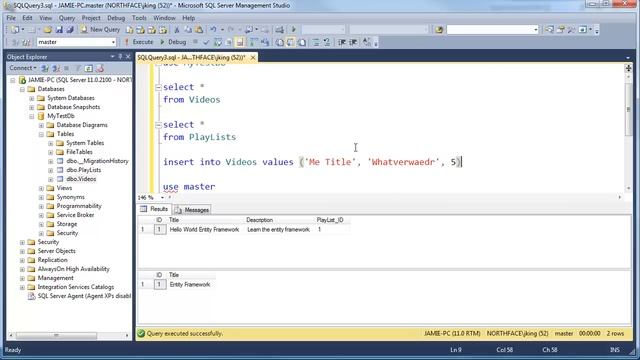Image resolution: width=640 pixels, height=360 pixels.
Task: Execute the current query
Action: (138, 42)
